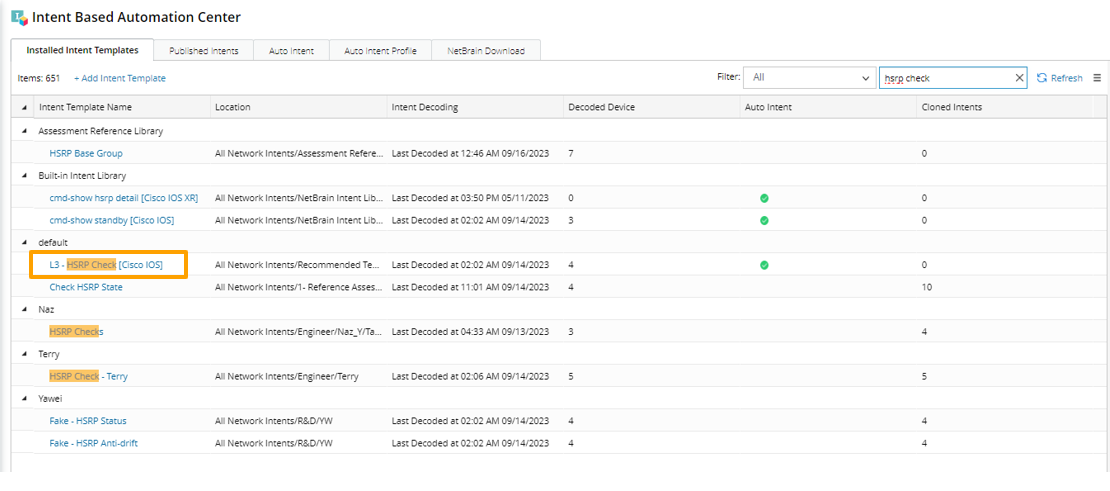The image size is (1110, 491).
Task: Click the green Auto Intent check for L3 - HSRP Check
Action: pyautogui.click(x=764, y=265)
